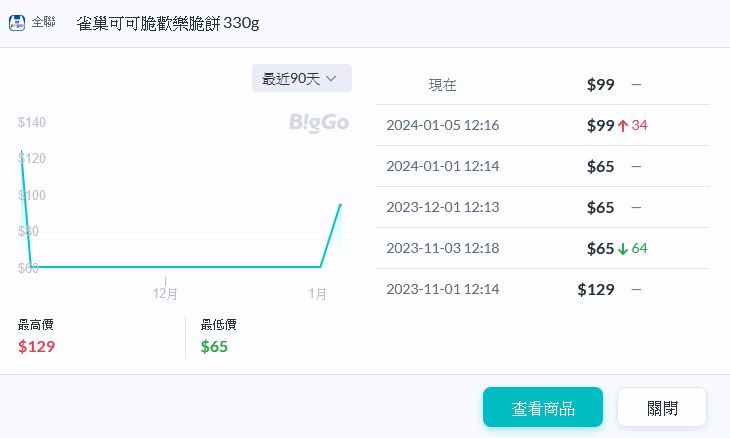The image size is (730, 438).
Task: Click the price line's rising end point
Action: tap(341, 204)
